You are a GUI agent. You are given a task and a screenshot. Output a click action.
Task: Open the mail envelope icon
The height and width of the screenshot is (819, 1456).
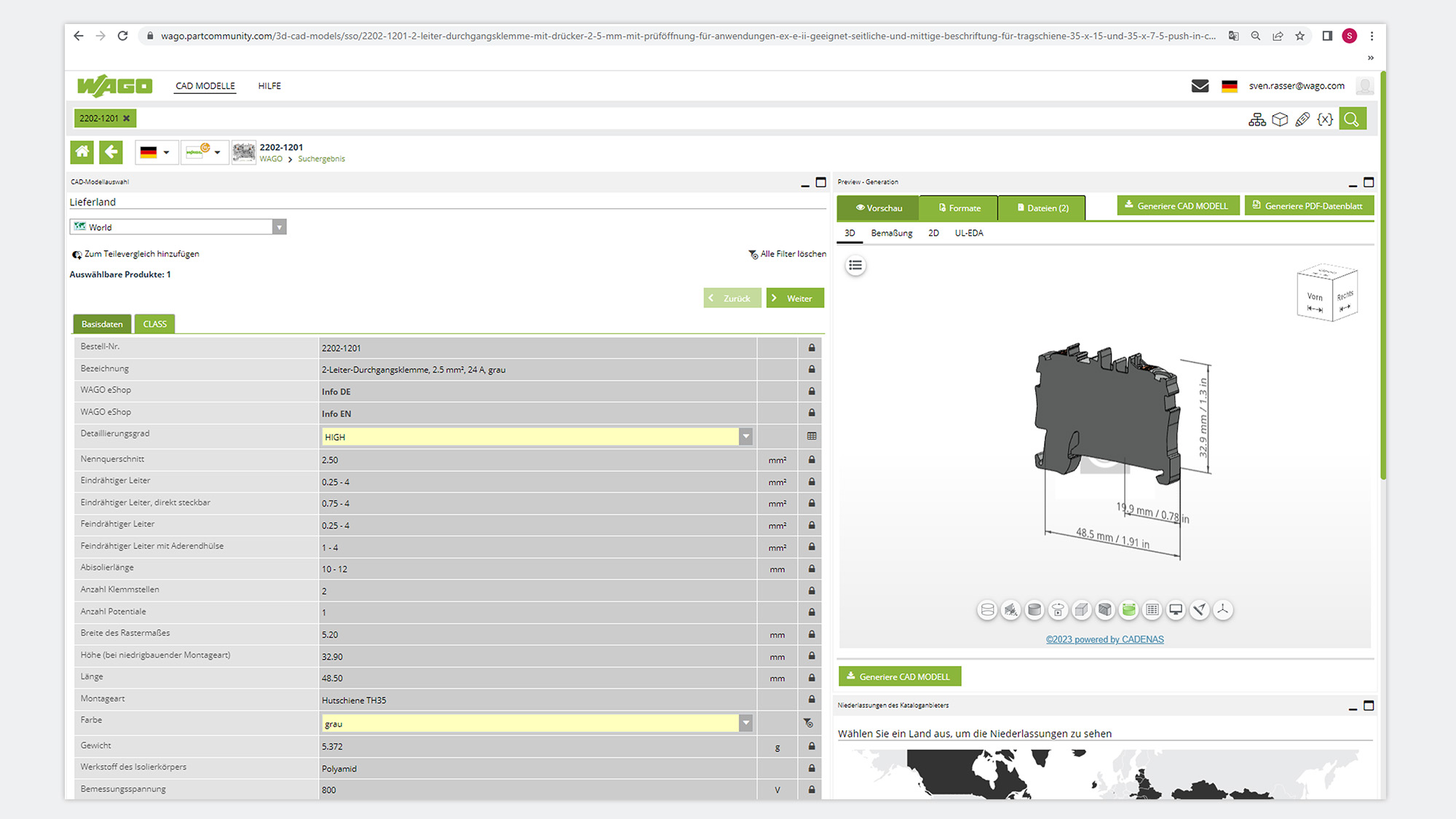pos(1200,86)
